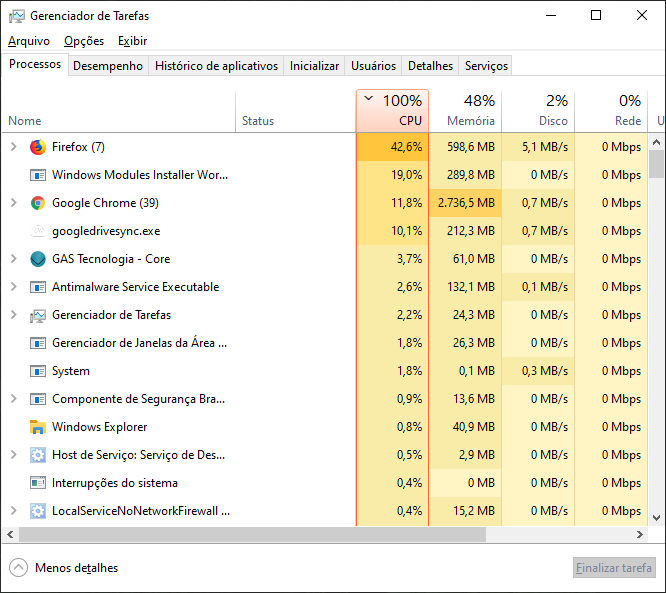Expand the Firefox (7) process group
Viewport: 666px width, 593px height.
[13, 147]
